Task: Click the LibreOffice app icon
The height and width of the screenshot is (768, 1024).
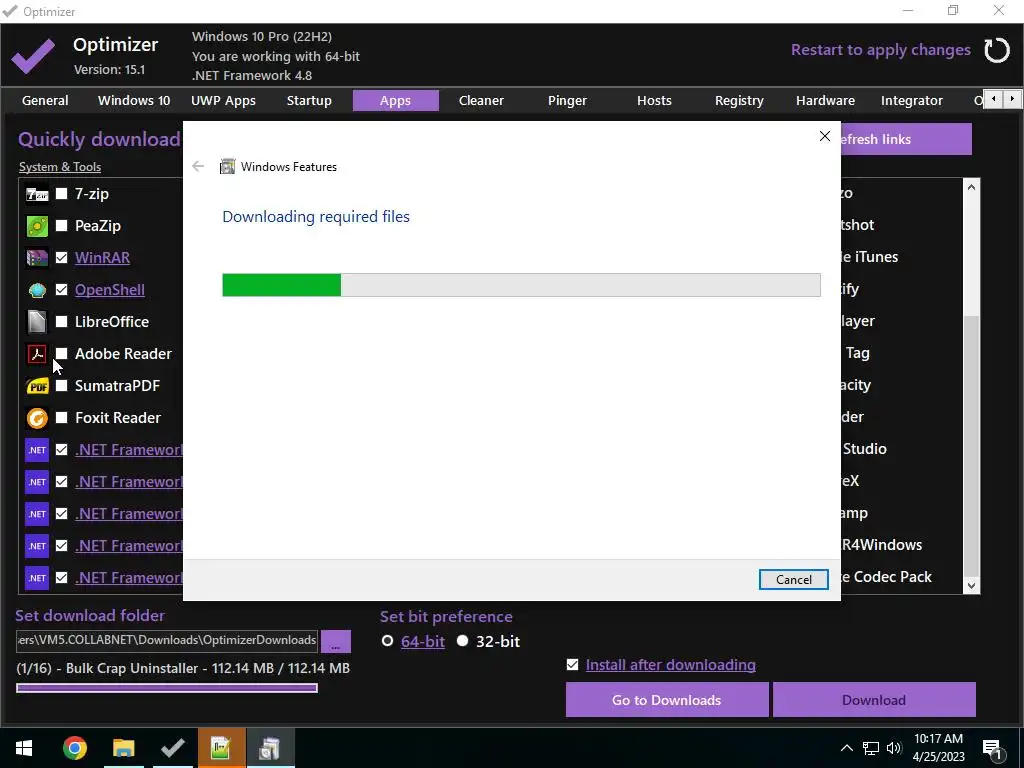Action: [x=37, y=322]
